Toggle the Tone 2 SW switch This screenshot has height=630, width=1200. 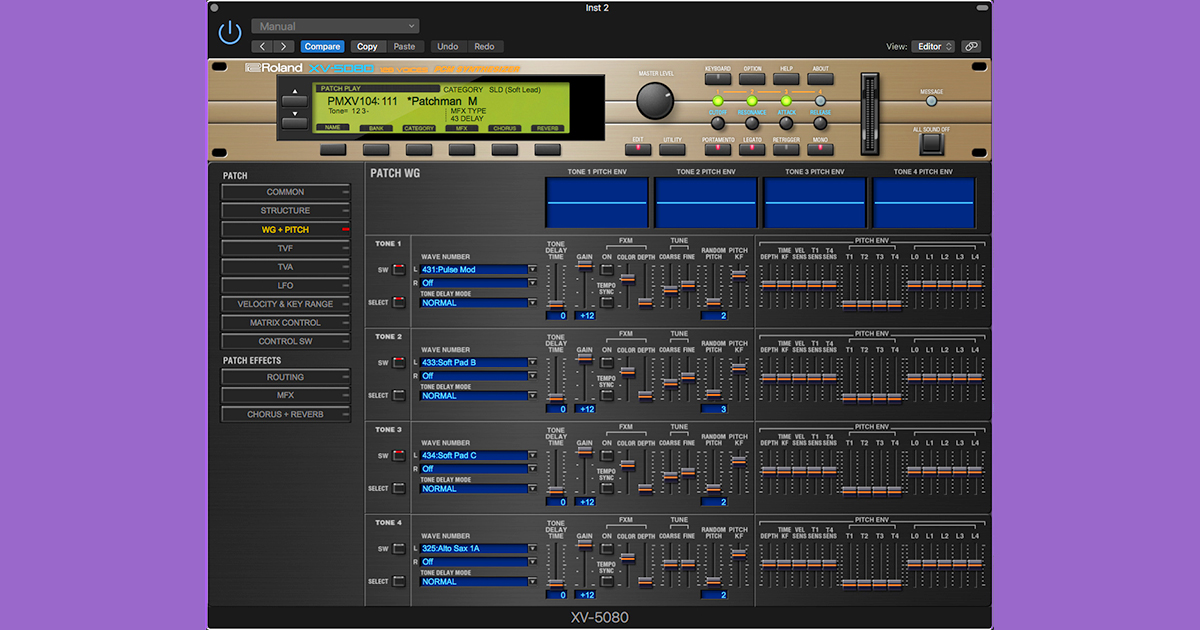tap(399, 363)
